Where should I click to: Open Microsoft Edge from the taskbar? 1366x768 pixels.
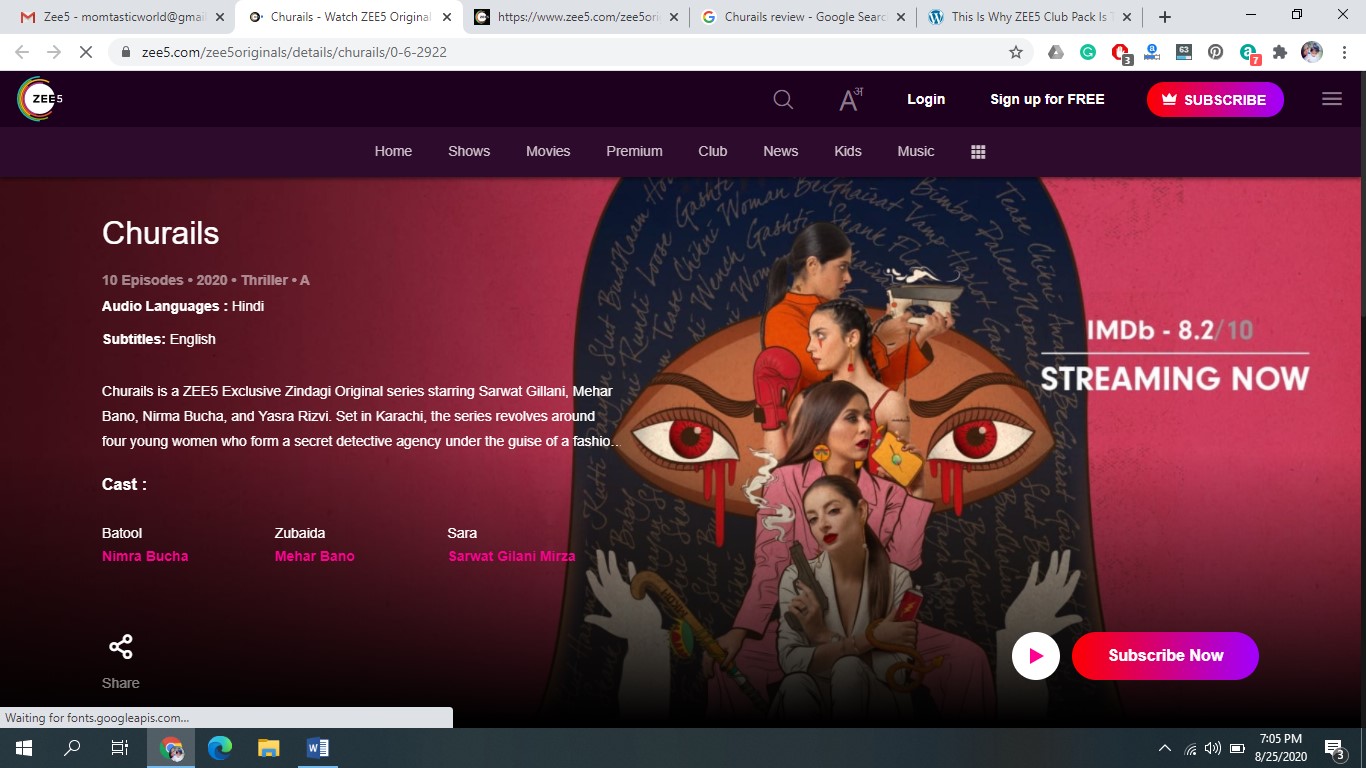[220, 748]
